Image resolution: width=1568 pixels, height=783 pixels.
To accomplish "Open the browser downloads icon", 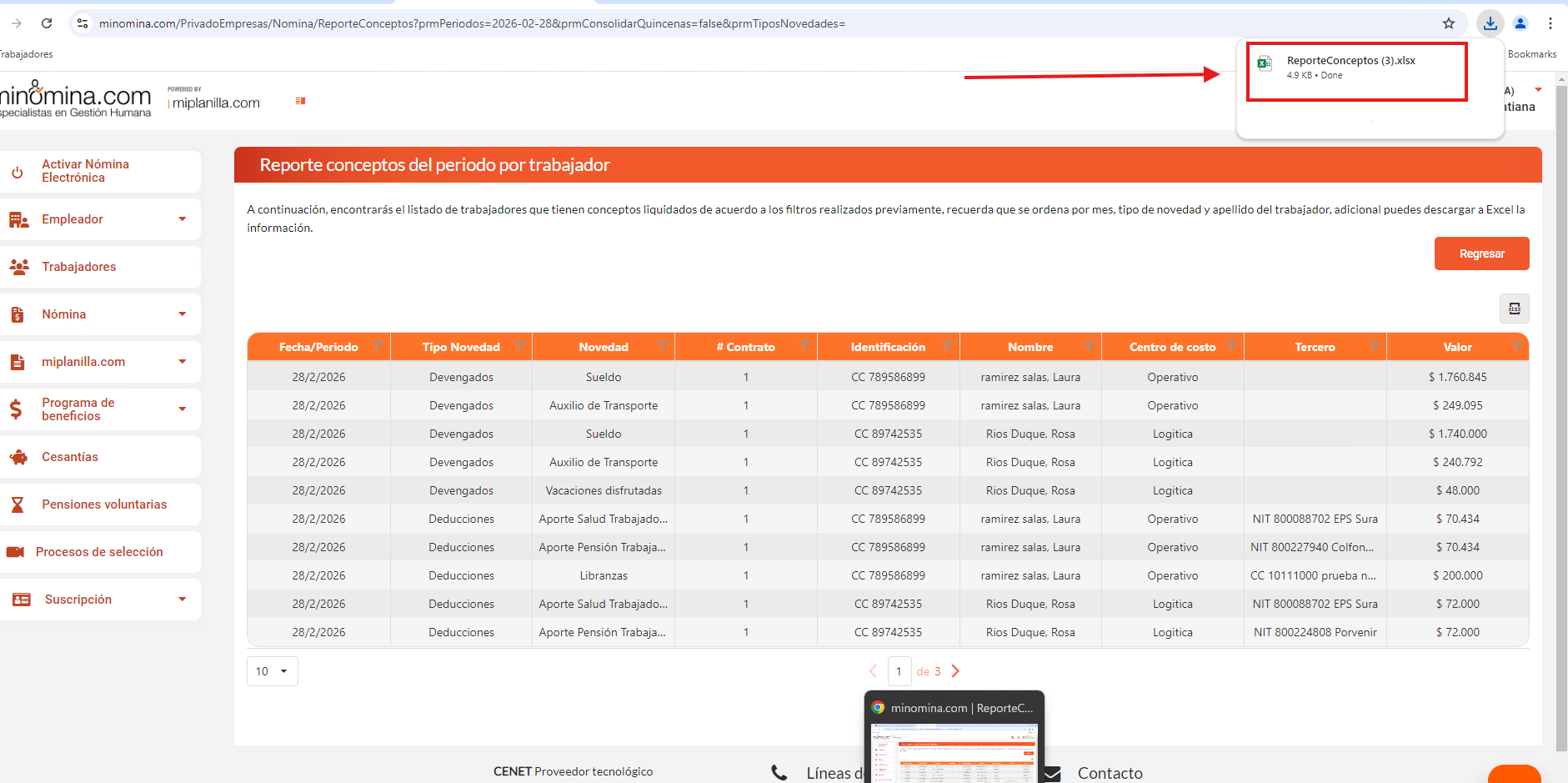I will click(x=1490, y=23).
